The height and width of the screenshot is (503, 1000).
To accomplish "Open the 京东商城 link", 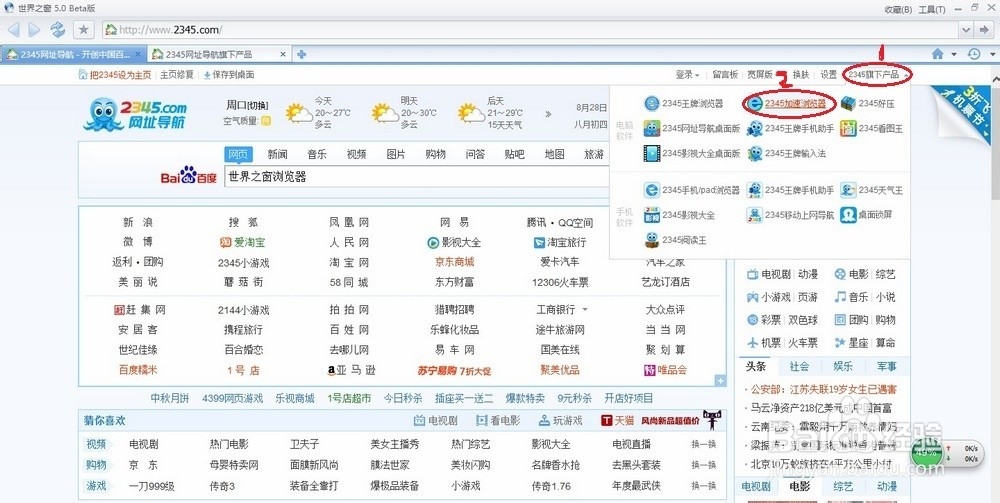I will (455, 262).
